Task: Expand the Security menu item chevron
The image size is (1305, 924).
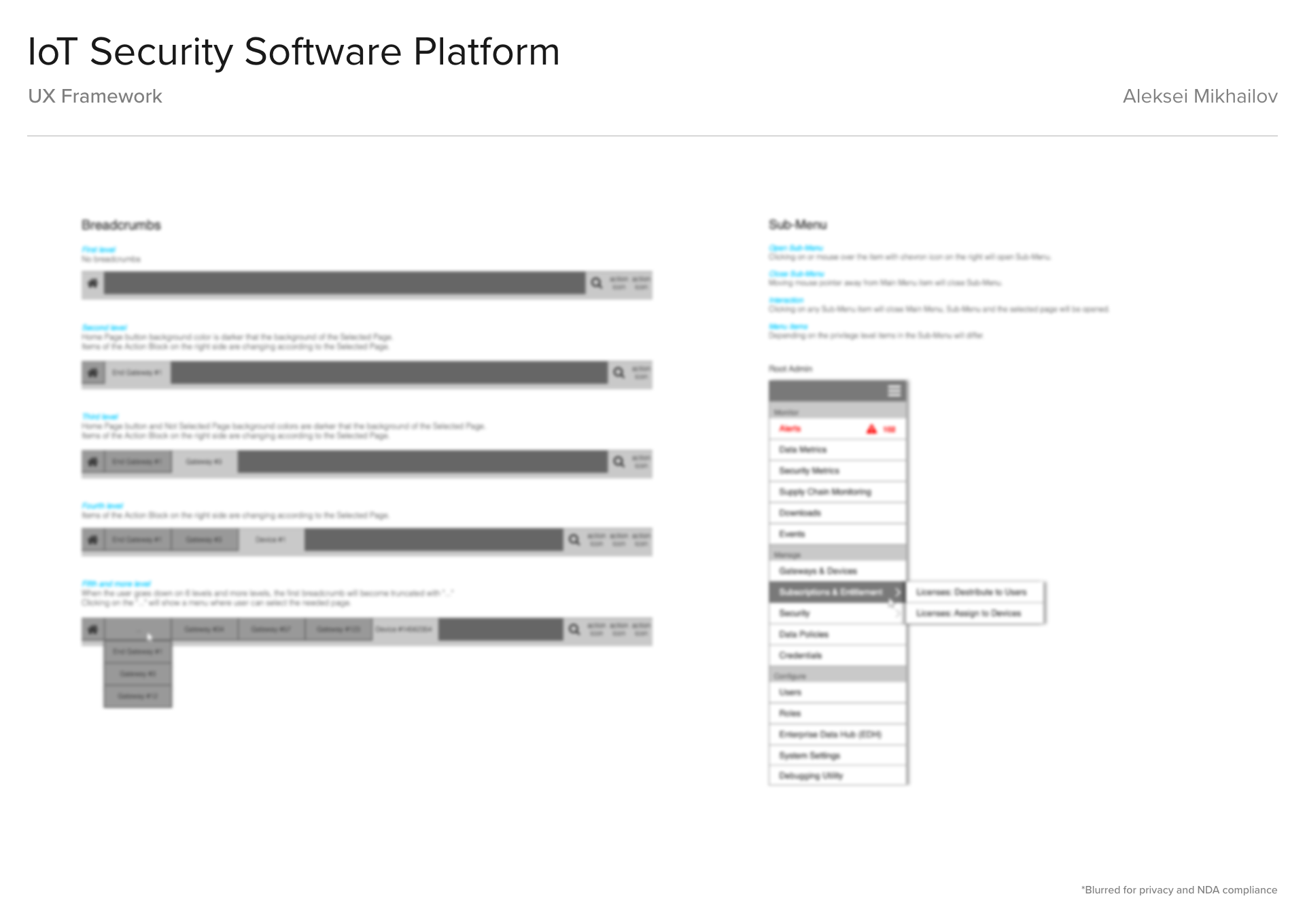Action: click(897, 613)
